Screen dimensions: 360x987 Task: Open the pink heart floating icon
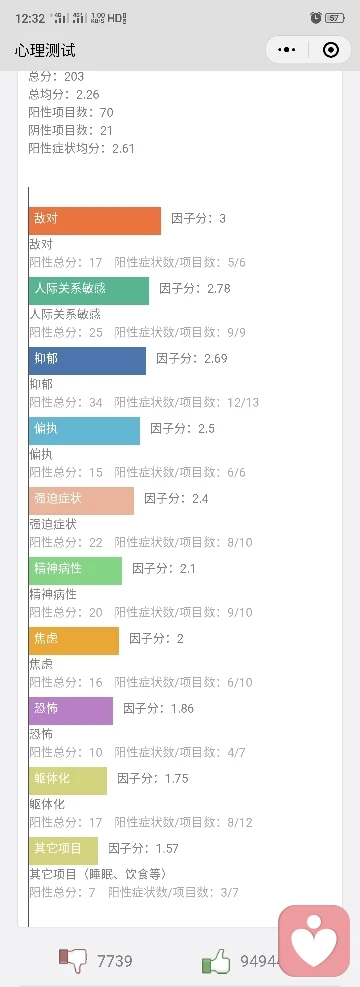coord(314,941)
